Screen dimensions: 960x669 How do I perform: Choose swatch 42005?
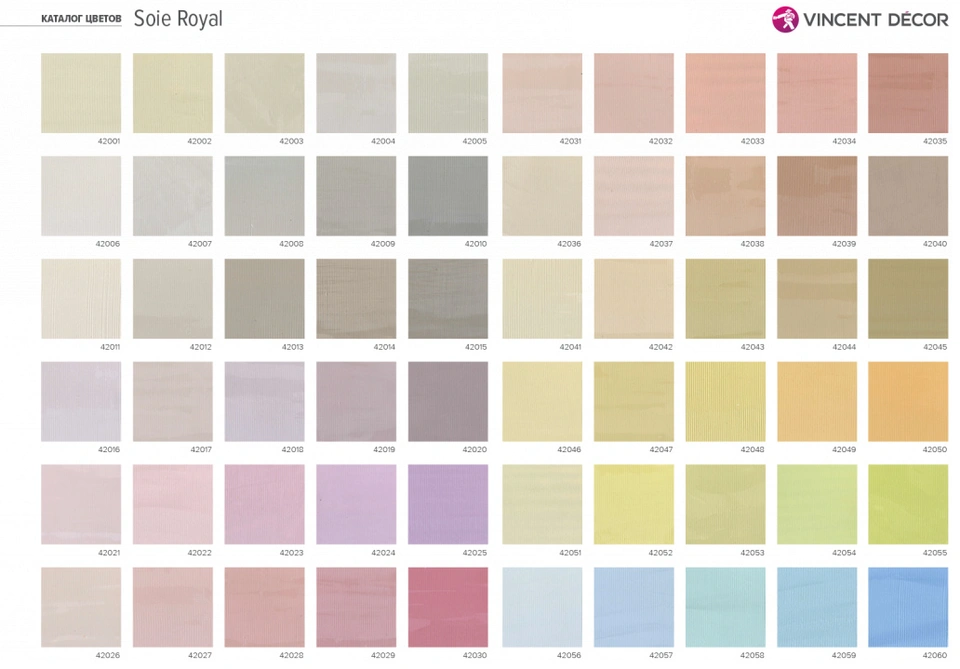pyautogui.click(x=448, y=93)
